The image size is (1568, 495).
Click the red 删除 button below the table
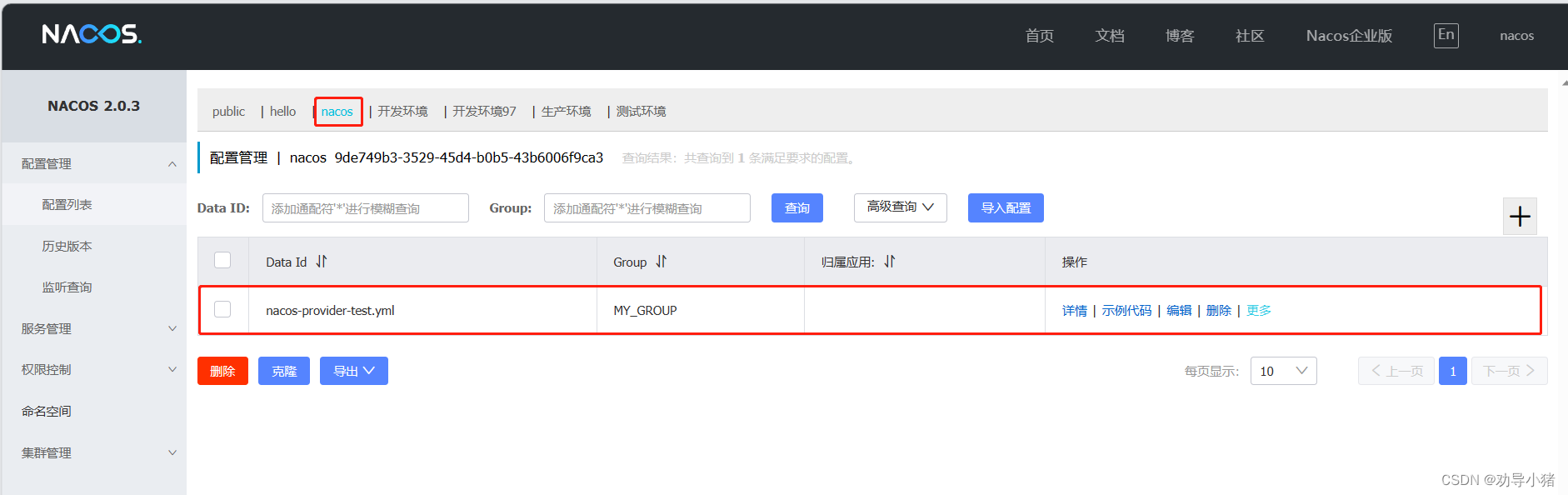pos(222,371)
